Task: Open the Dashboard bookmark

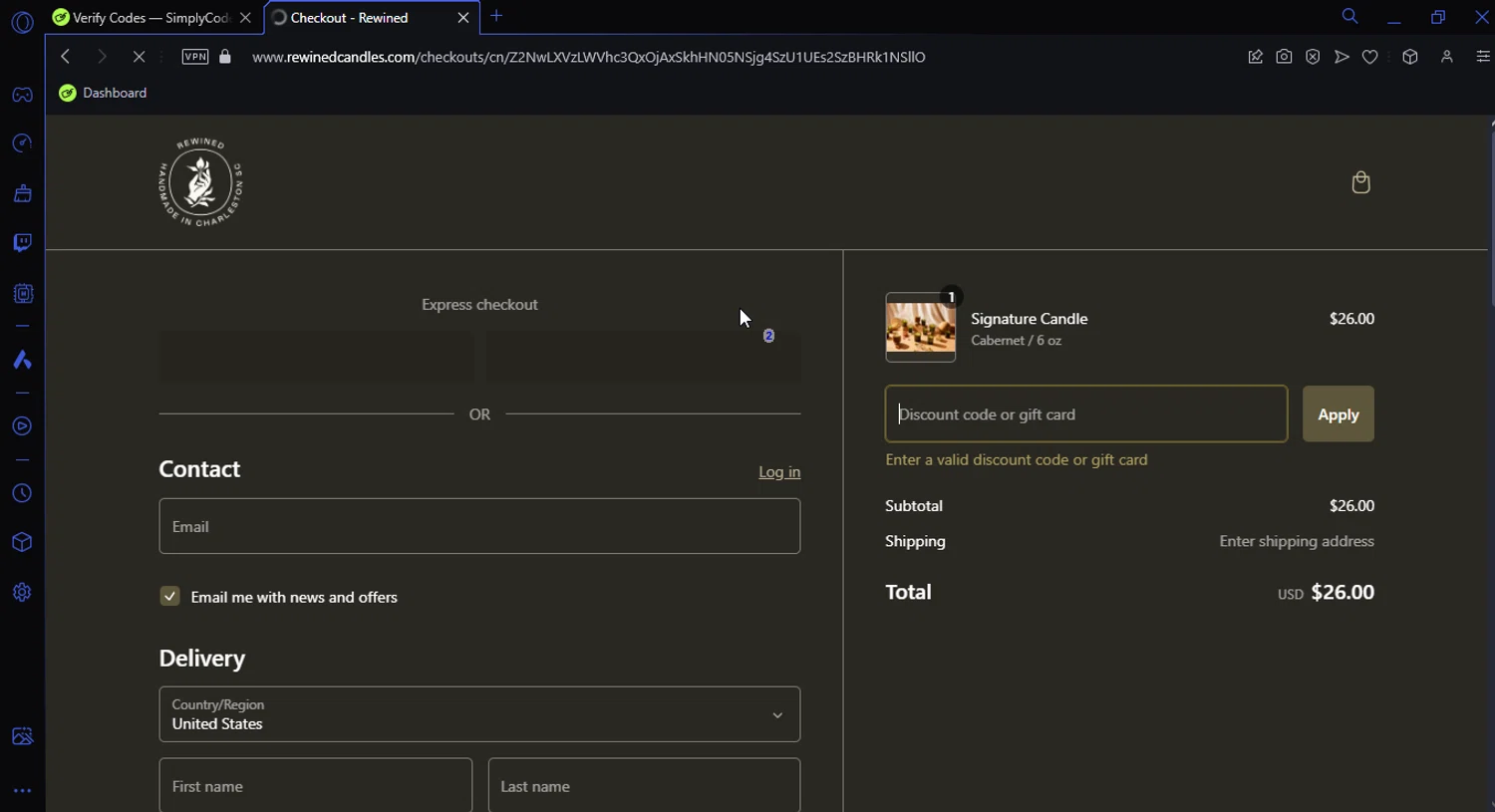Action: pos(103,93)
